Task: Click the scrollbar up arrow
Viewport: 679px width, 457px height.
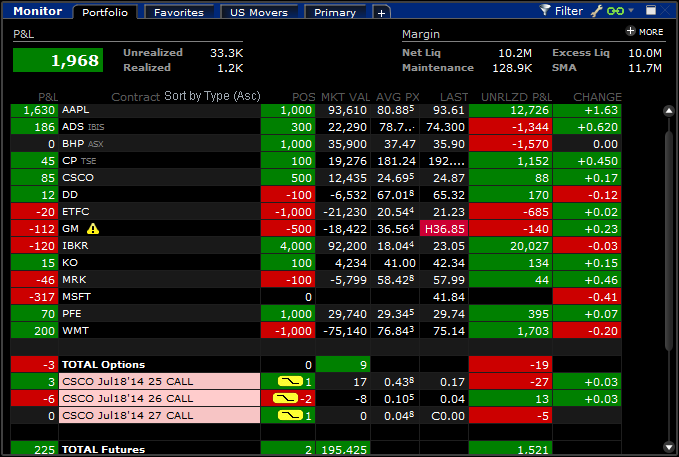Action: pyautogui.click(x=669, y=111)
